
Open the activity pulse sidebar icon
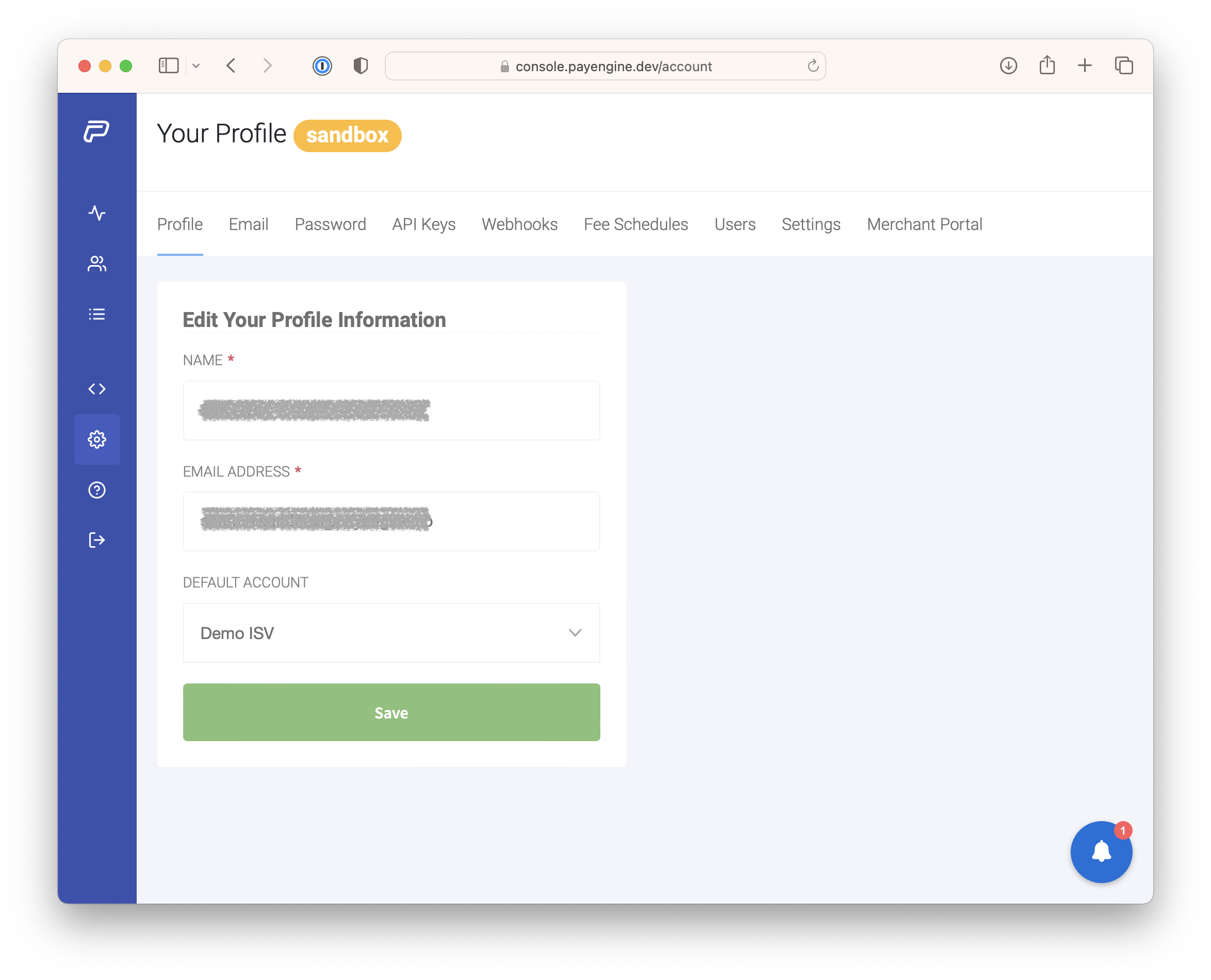[x=96, y=214]
